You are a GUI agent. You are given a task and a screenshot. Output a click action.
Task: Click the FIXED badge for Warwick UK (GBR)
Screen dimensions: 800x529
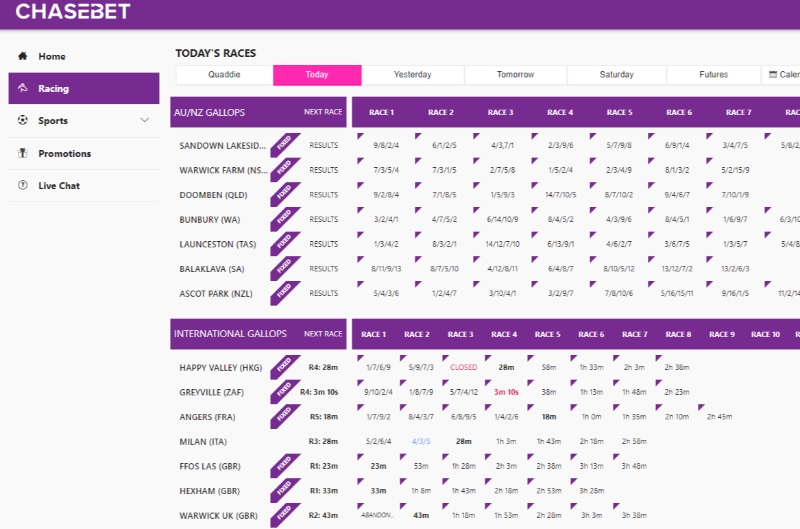point(285,515)
